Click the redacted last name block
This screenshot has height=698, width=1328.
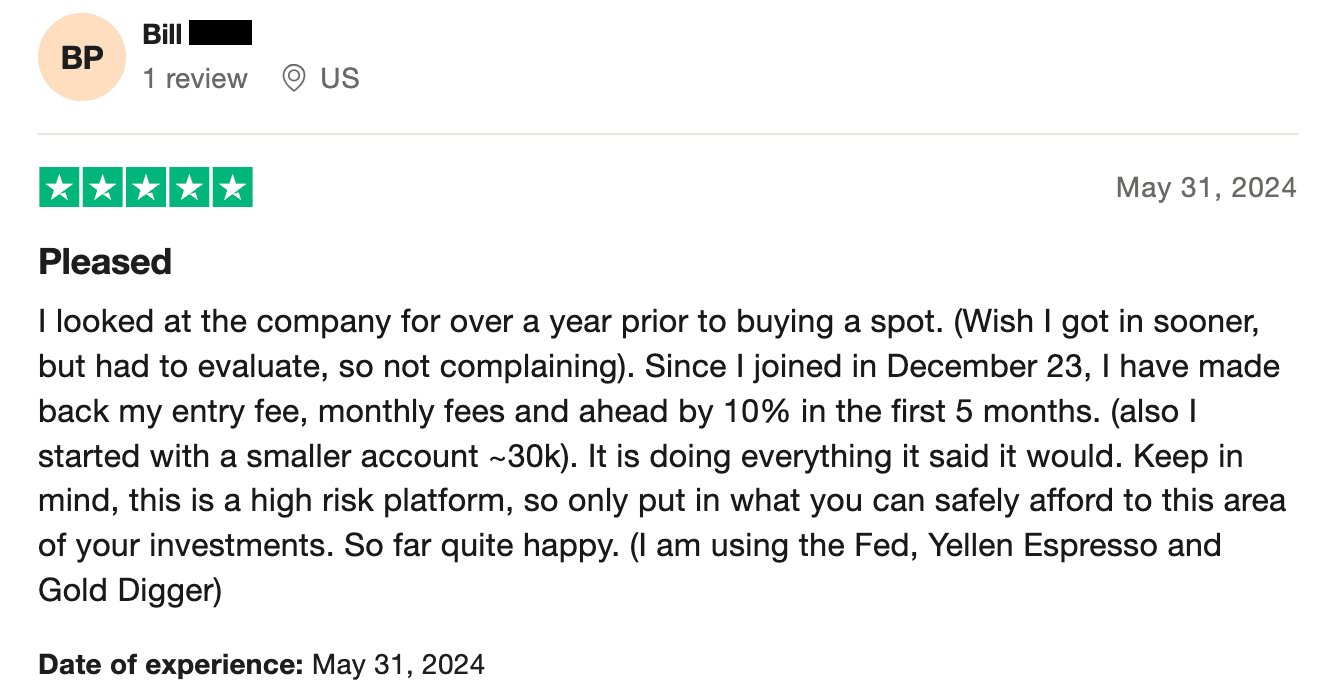pos(220,34)
